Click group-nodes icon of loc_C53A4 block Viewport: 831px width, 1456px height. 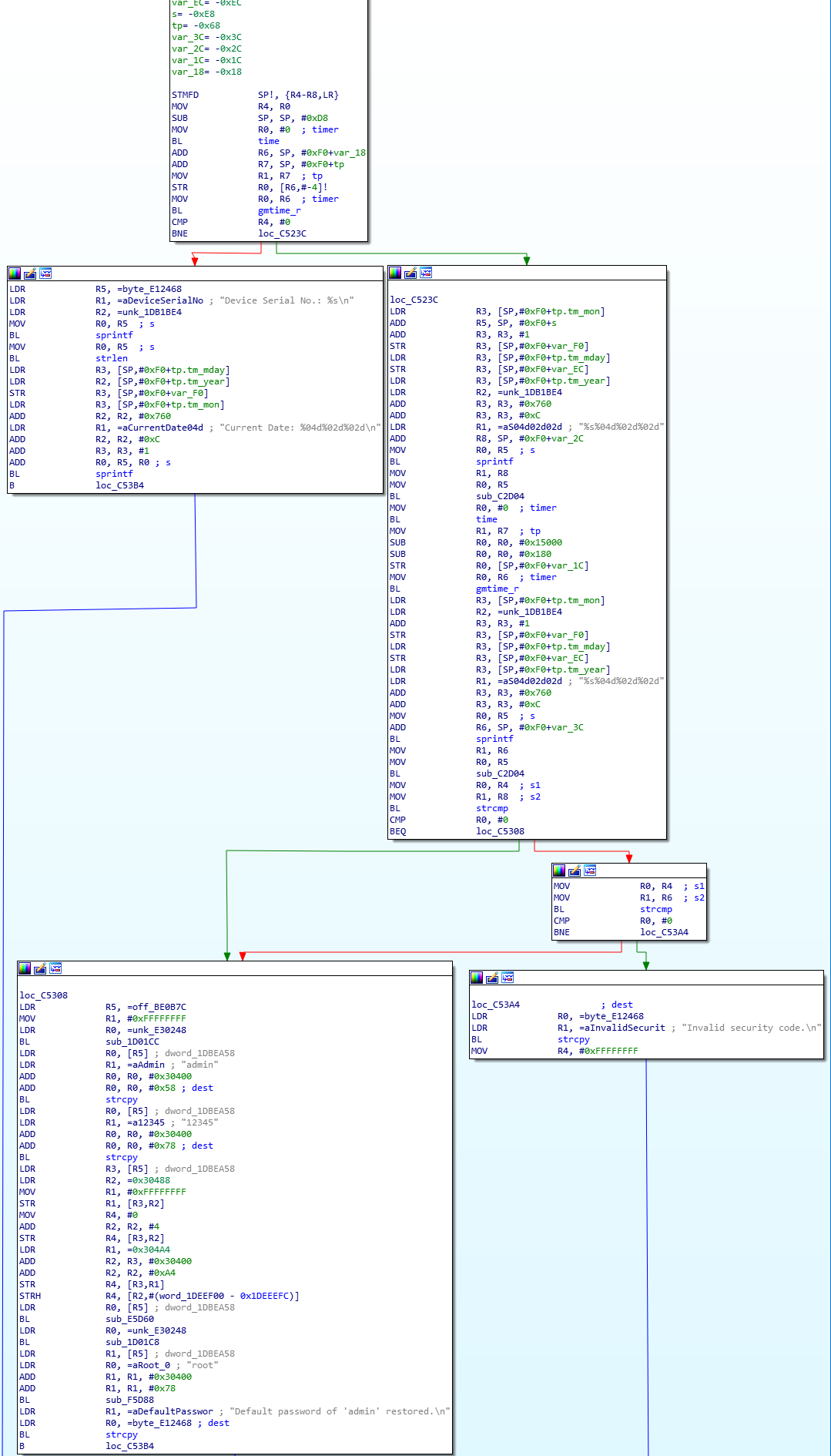click(508, 978)
